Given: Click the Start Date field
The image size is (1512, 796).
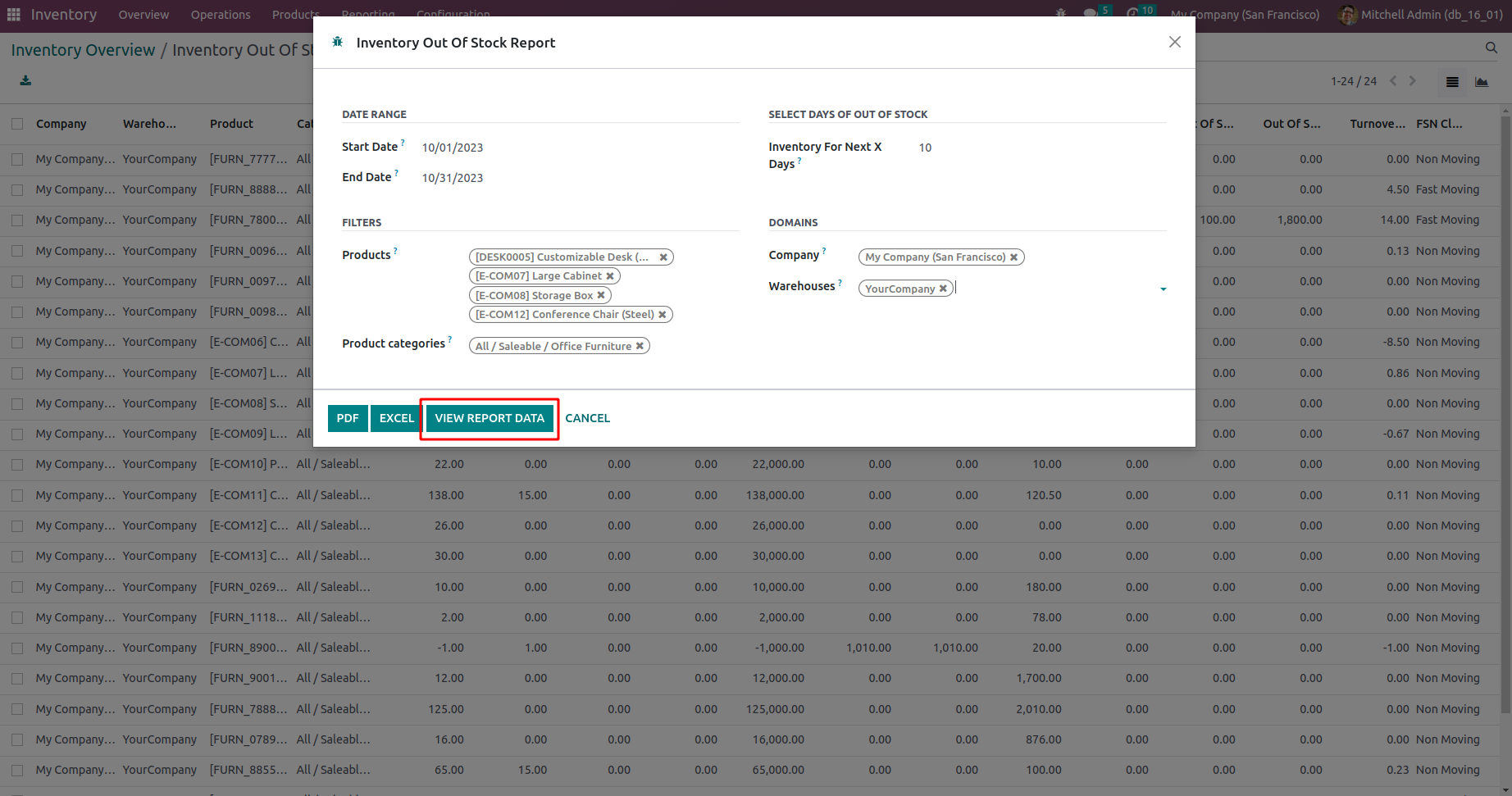Looking at the screenshot, I should click(x=453, y=148).
